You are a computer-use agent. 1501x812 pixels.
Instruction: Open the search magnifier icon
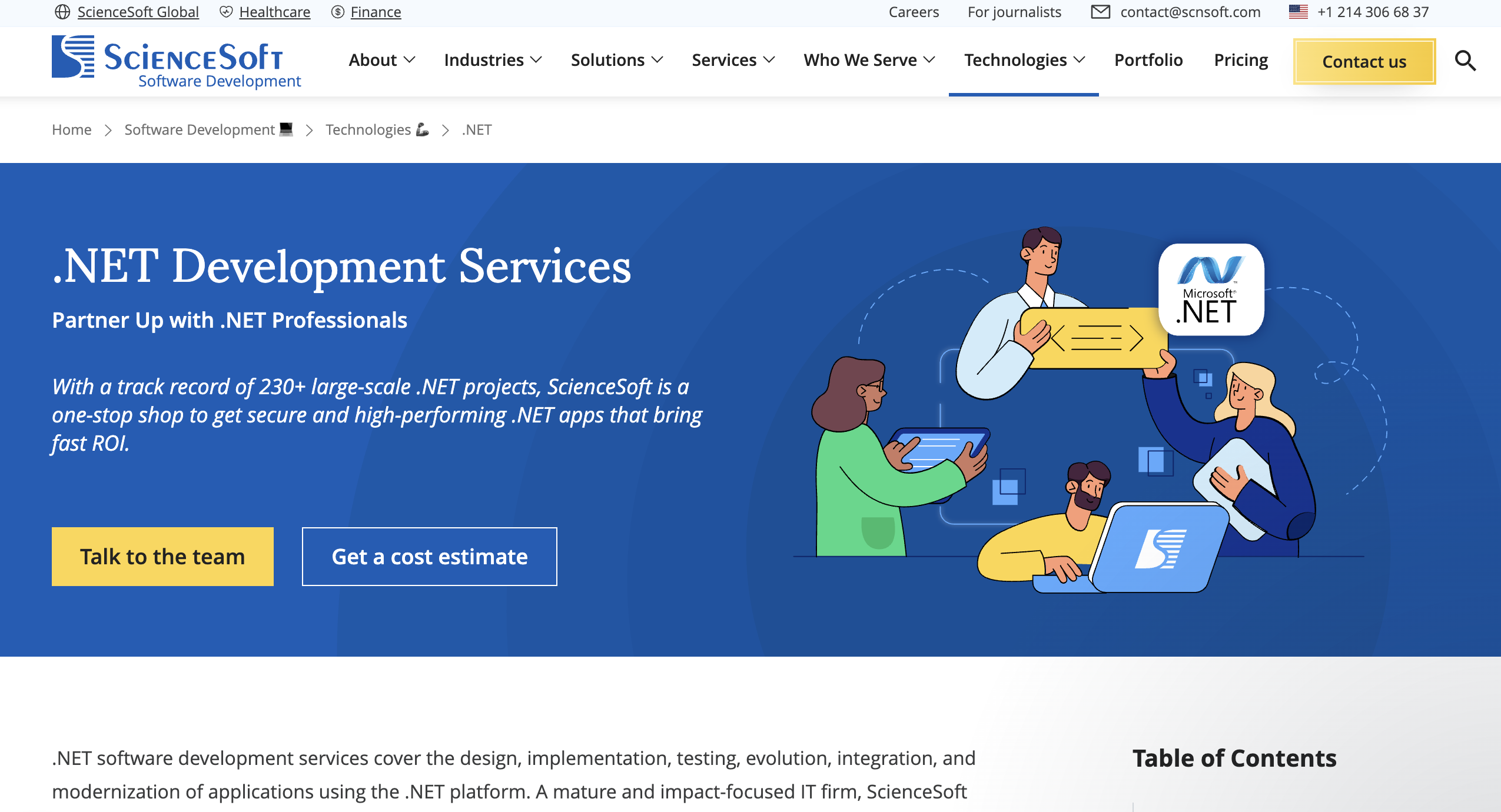[x=1465, y=61]
